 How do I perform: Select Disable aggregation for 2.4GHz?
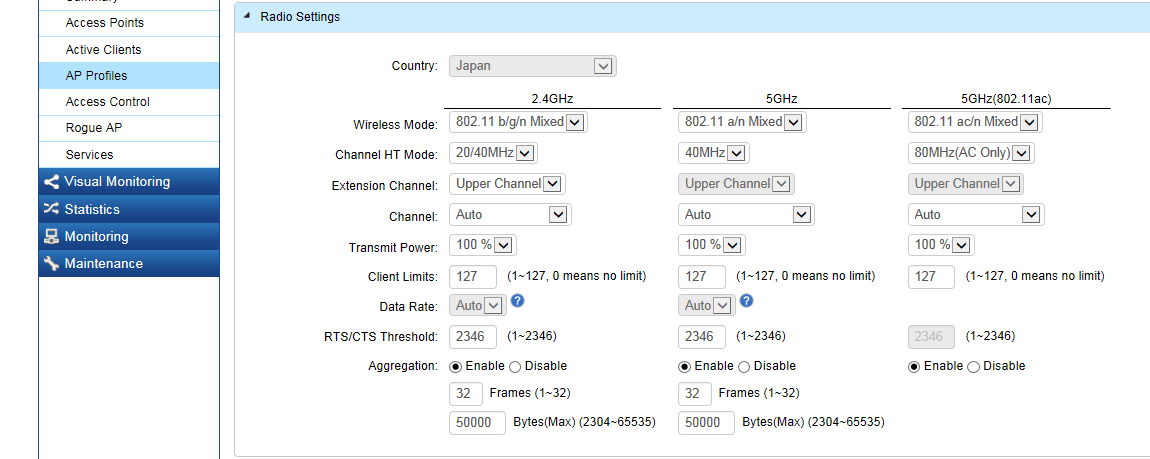click(x=515, y=367)
